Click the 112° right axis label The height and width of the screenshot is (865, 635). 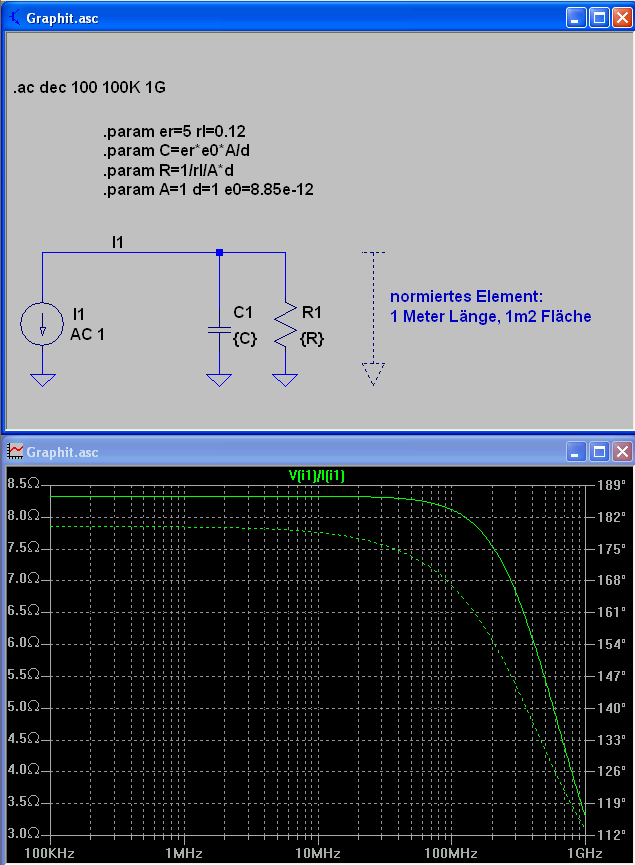[612, 835]
